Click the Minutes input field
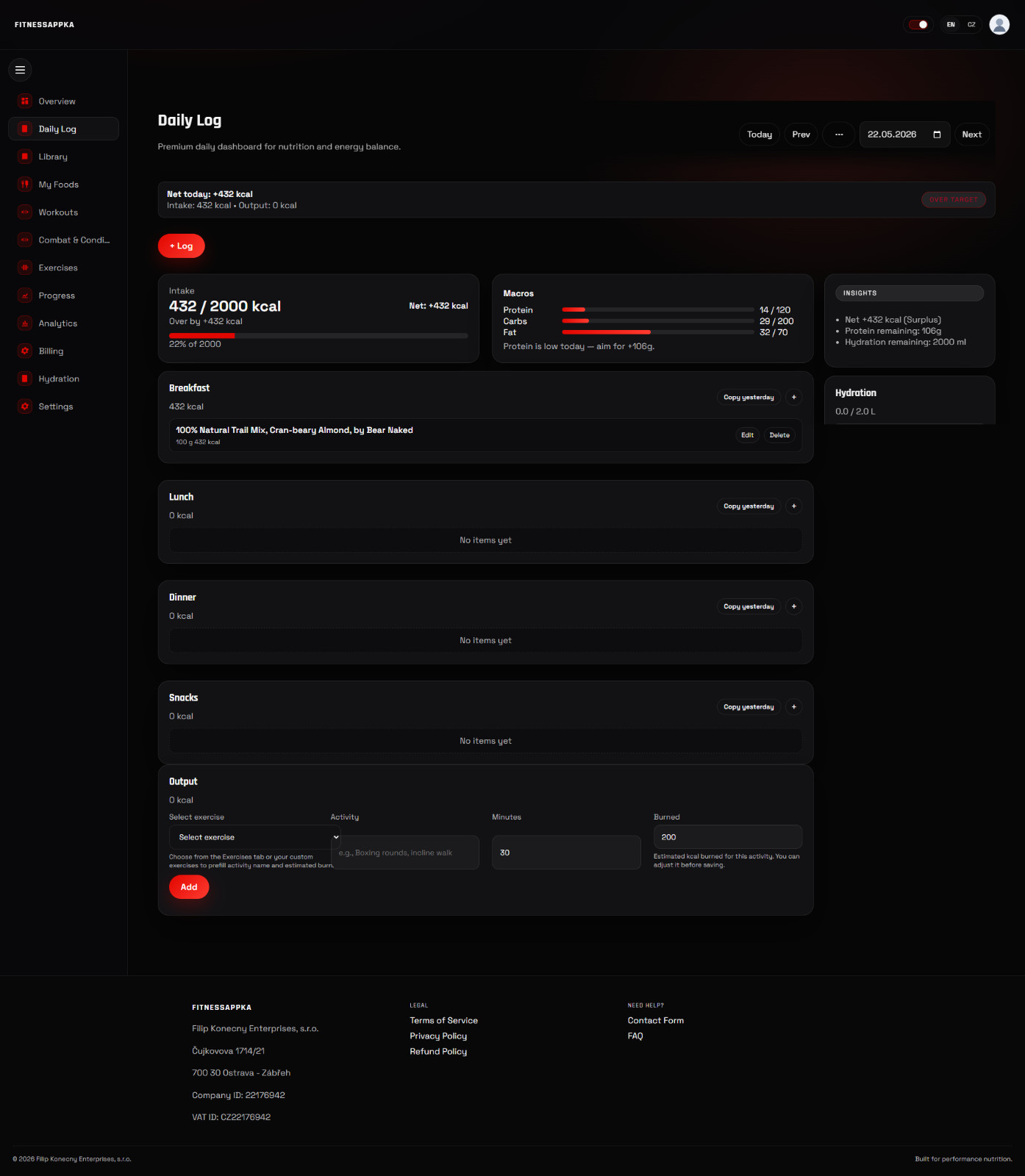Image resolution: width=1025 pixels, height=1176 pixels. coord(566,853)
